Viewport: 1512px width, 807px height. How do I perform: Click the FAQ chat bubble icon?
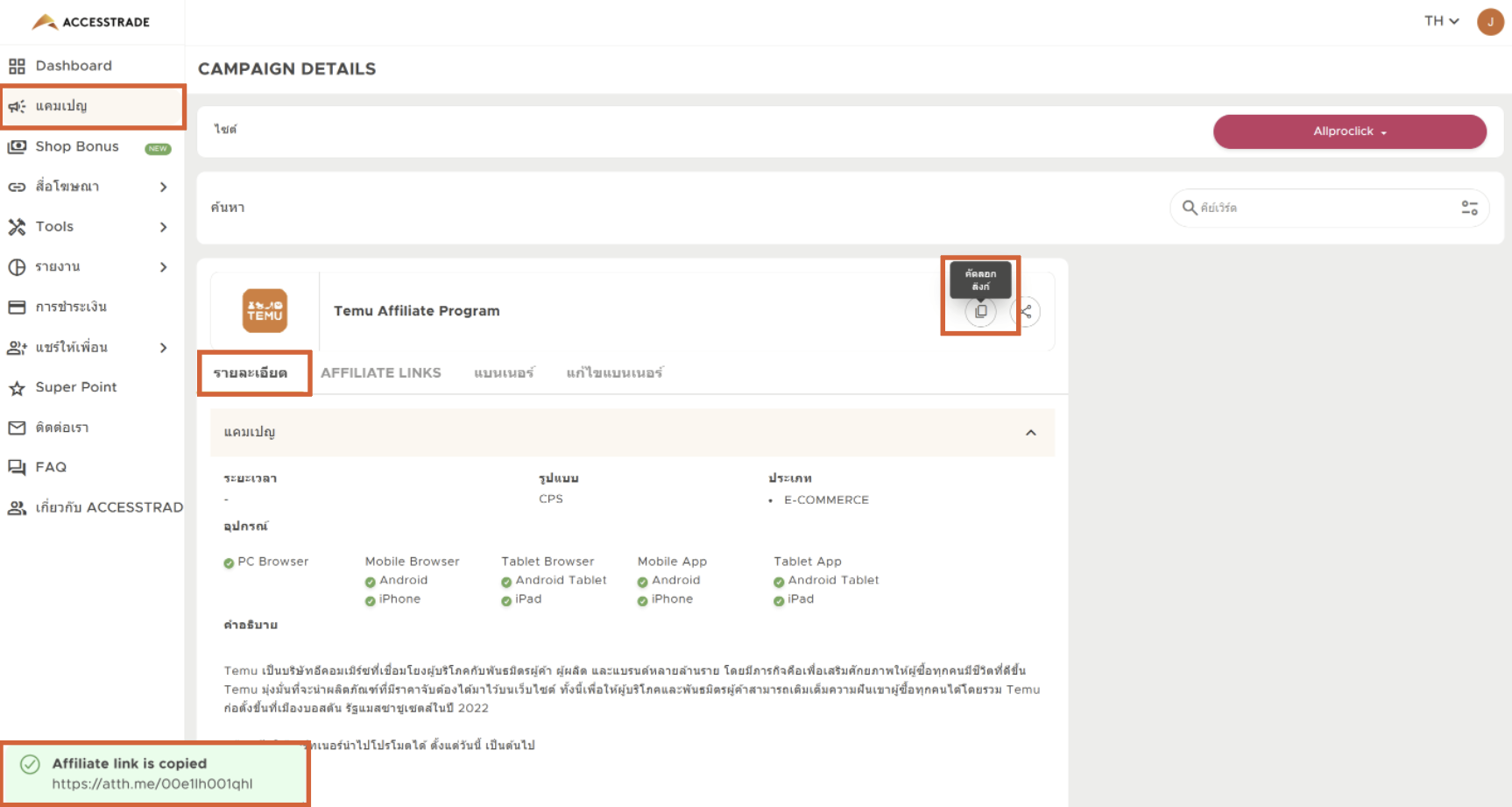tap(17, 467)
